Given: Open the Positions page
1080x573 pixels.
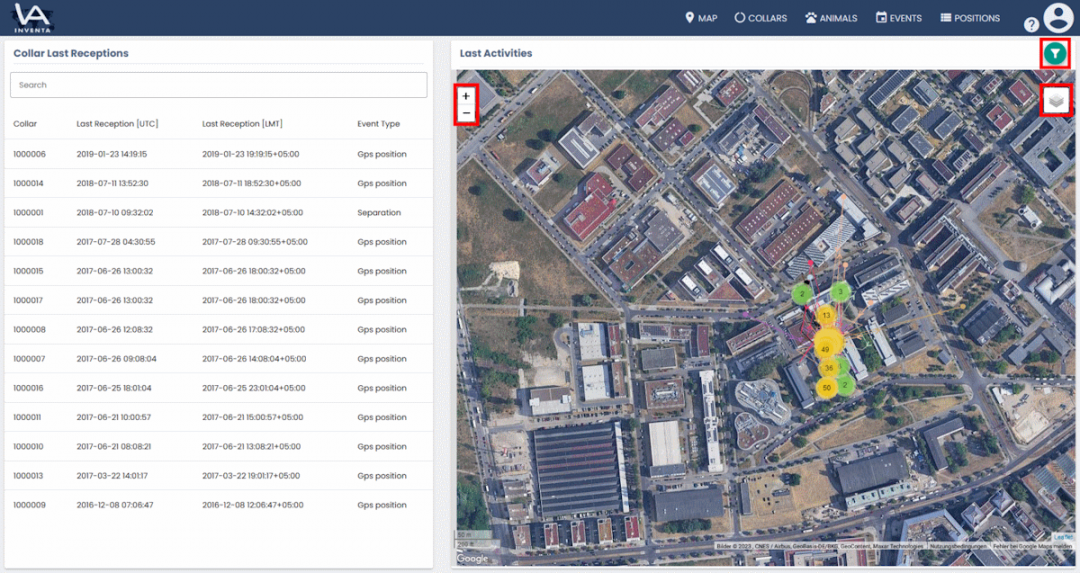Looking at the screenshot, I should (969, 18).
